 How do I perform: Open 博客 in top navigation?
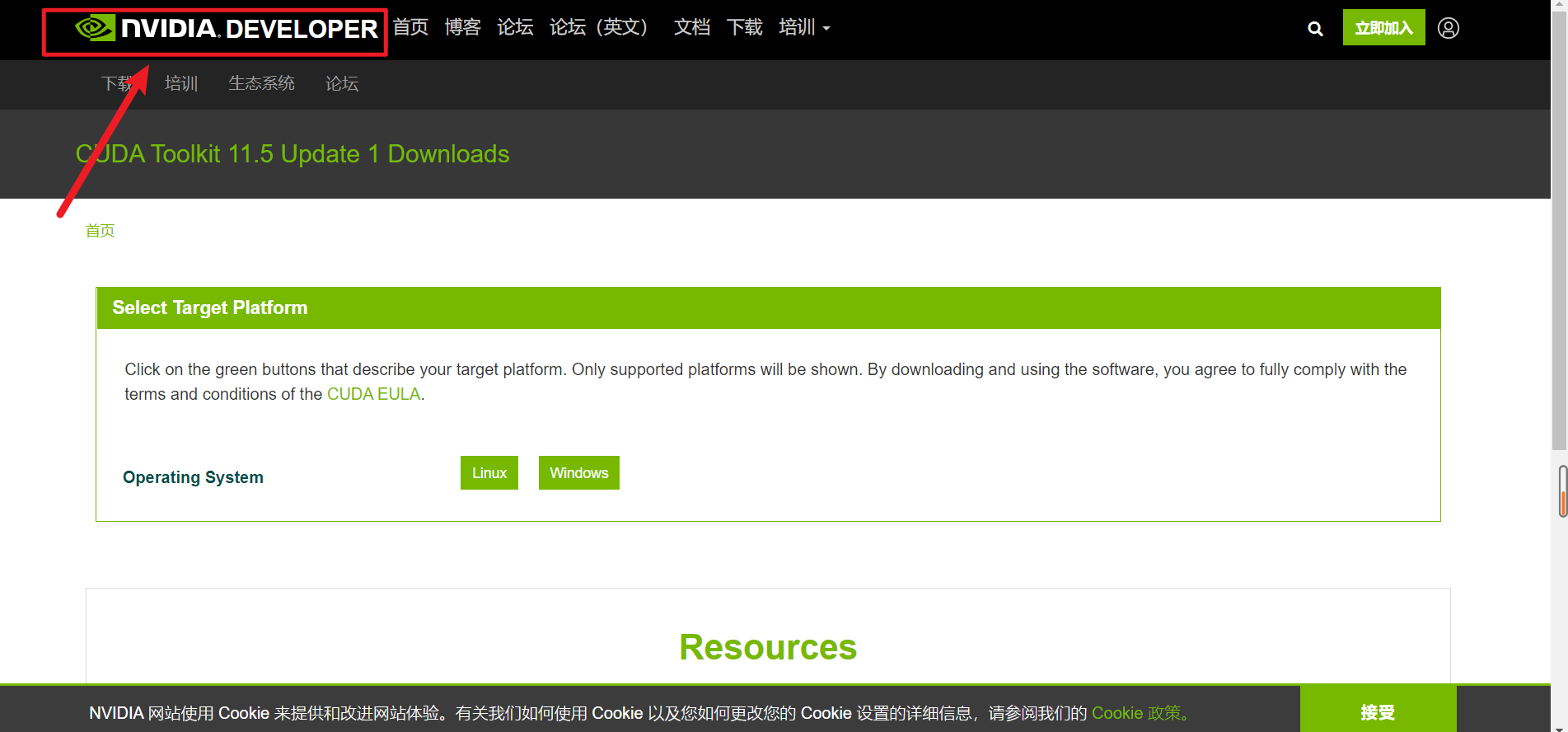pyautogui.click(x=462, y=27)
